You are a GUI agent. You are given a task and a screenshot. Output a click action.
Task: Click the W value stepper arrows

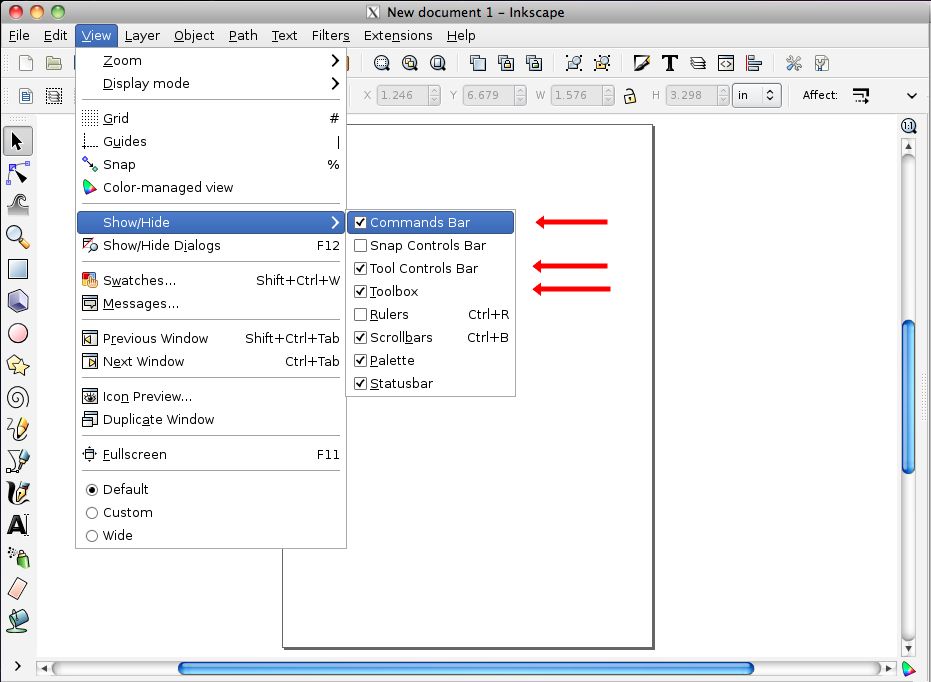click(x=609, y=95)
